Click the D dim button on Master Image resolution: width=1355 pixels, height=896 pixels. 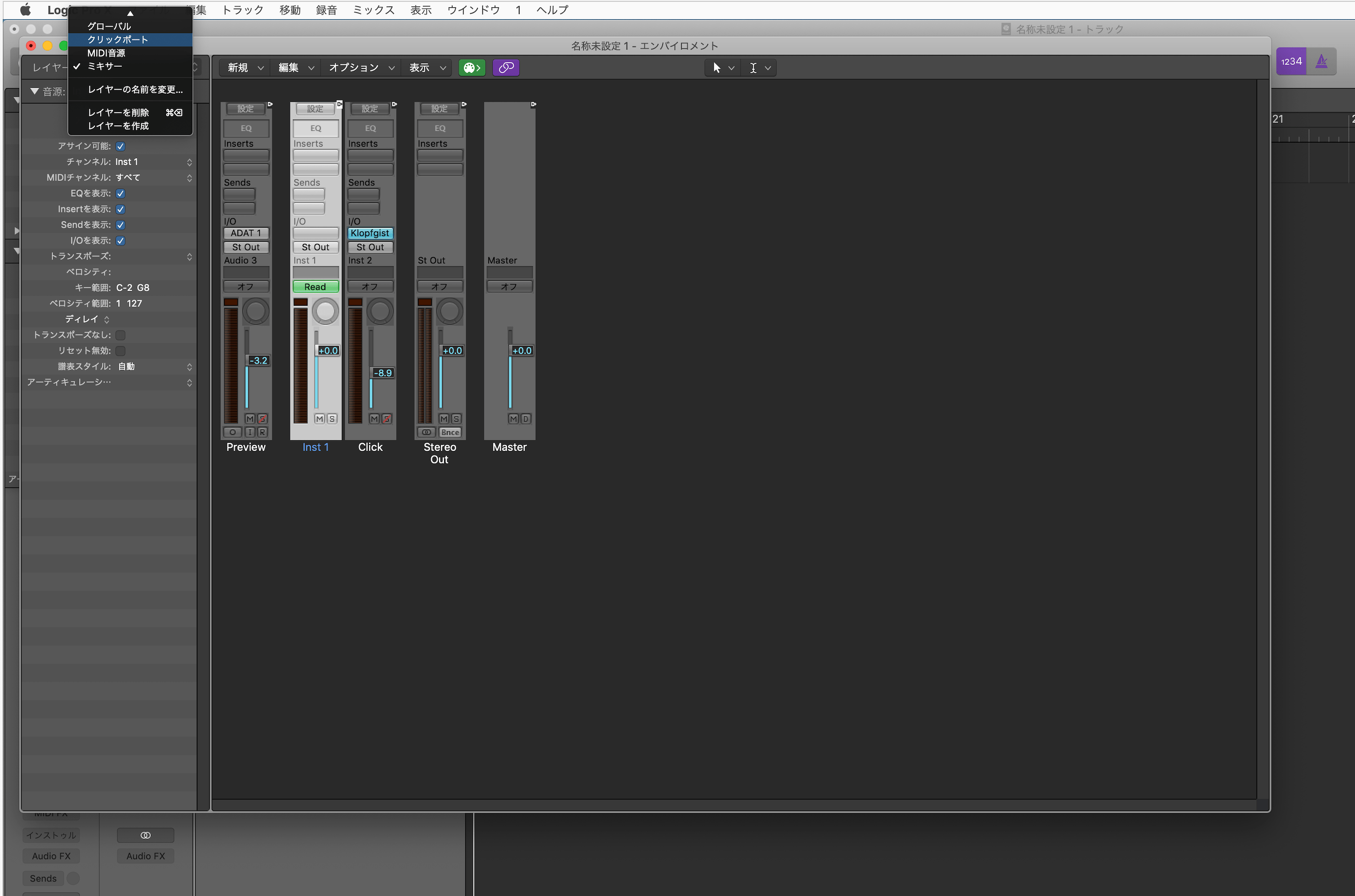[x=526, y=419]
